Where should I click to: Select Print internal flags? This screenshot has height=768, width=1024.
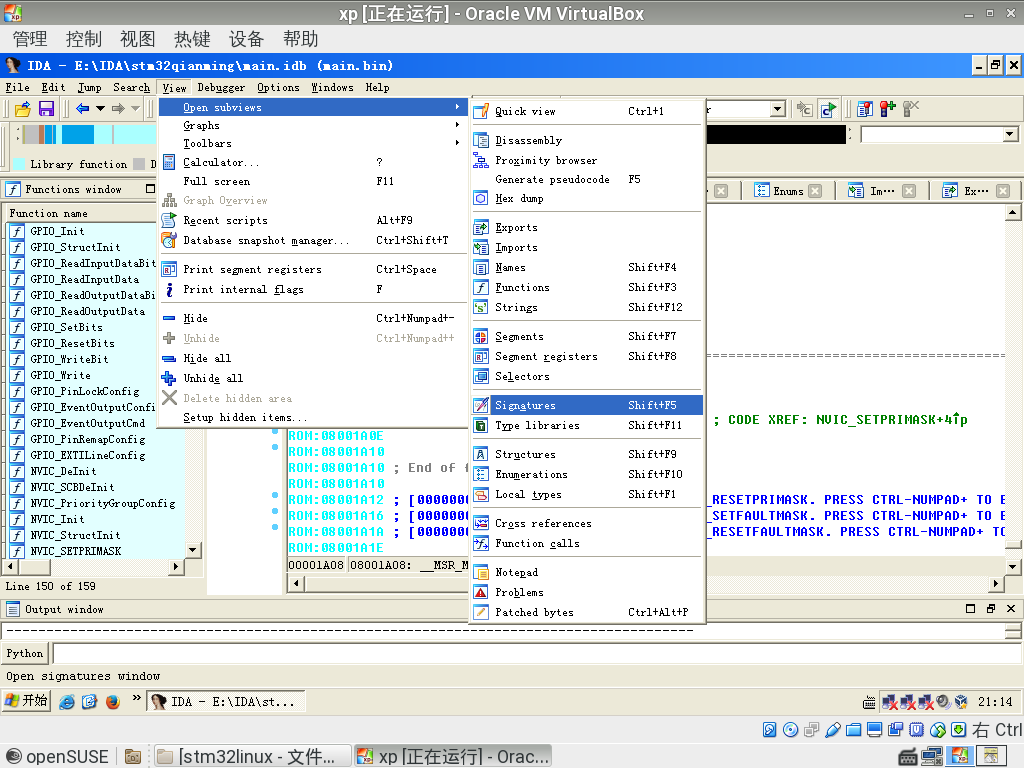tap(313, 289)
